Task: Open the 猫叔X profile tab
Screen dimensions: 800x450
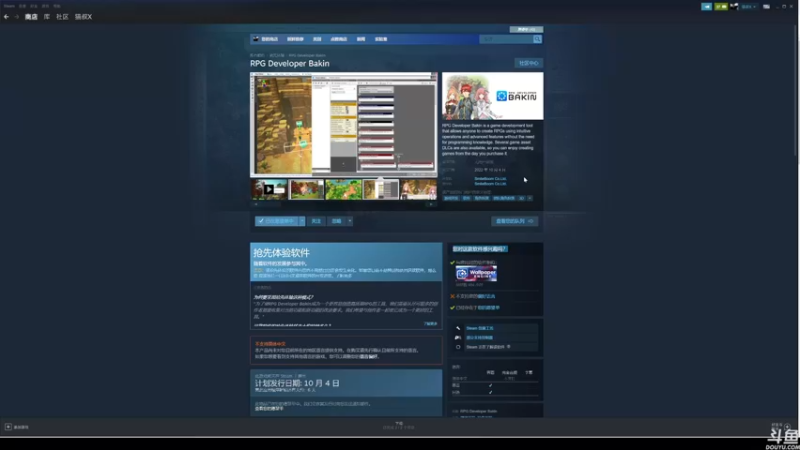Action: 83,17
